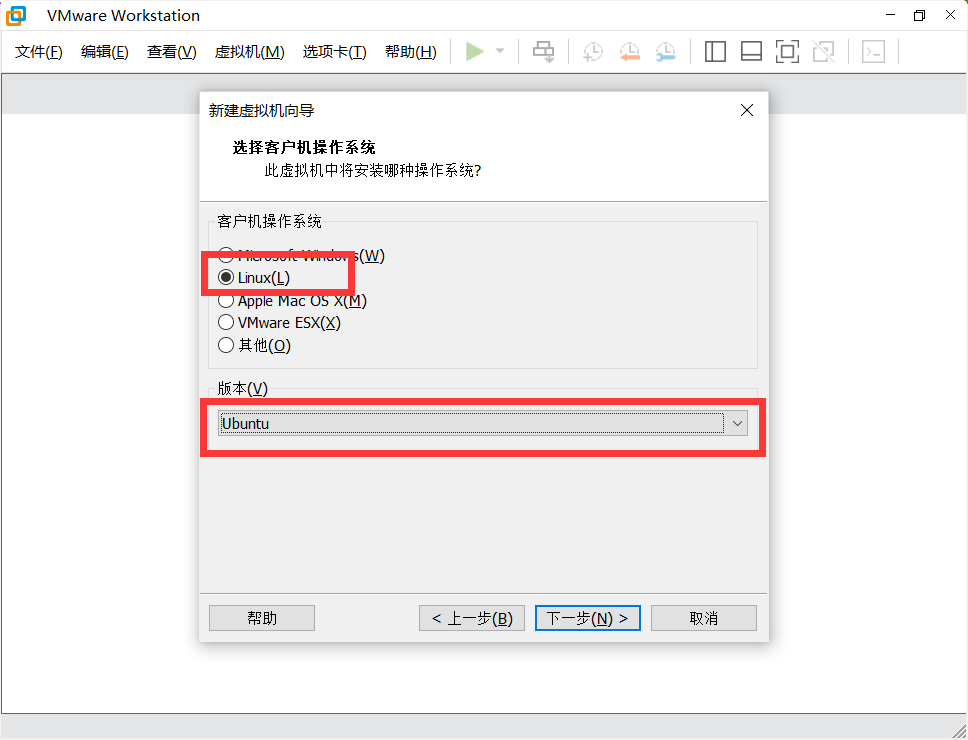This screenshot has height=740, width=968.
Task: Click the Unity mode icon
Action: pos(824,52)
